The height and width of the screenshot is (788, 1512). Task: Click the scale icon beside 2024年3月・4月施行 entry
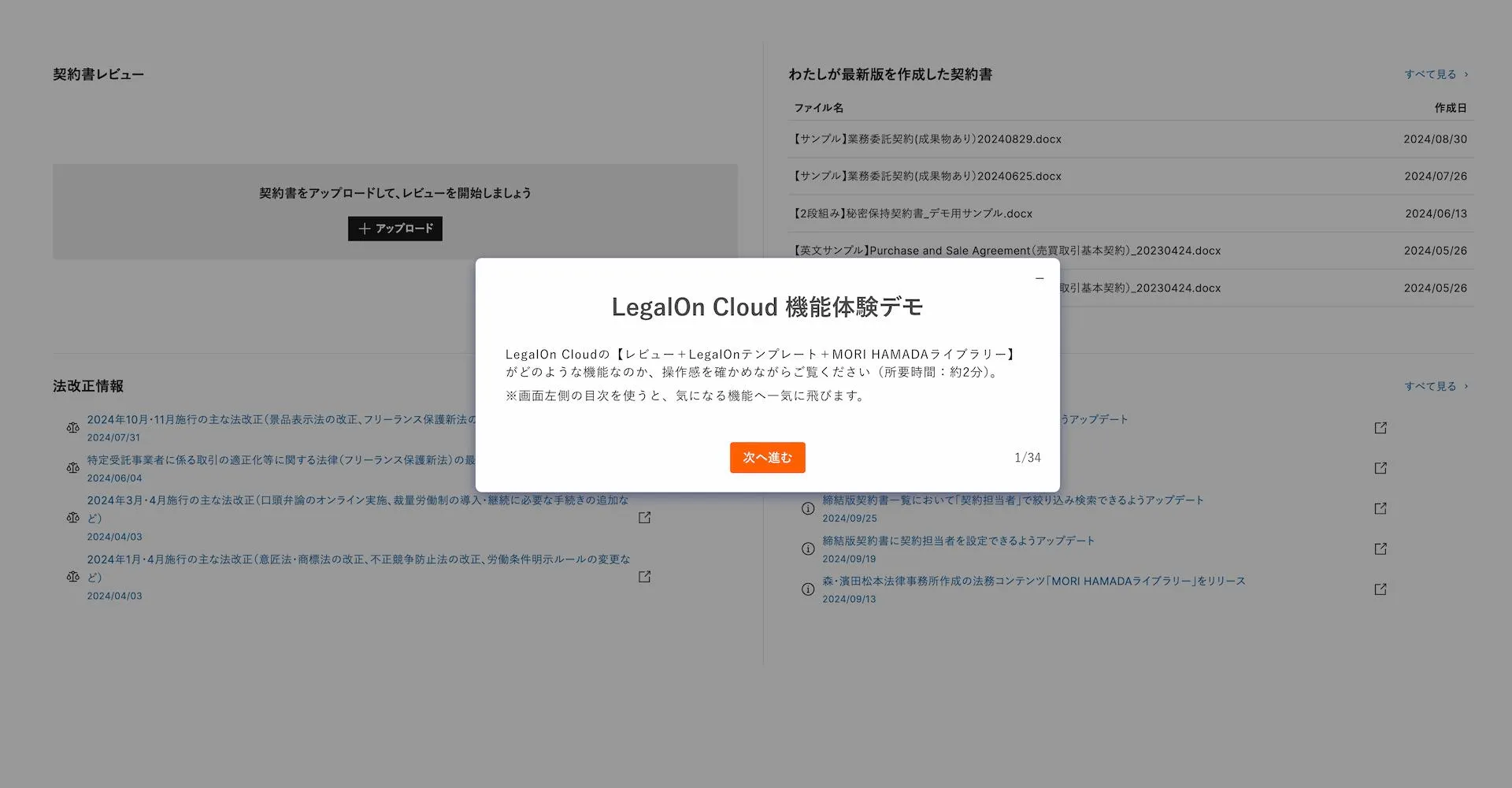pos(73,518)
